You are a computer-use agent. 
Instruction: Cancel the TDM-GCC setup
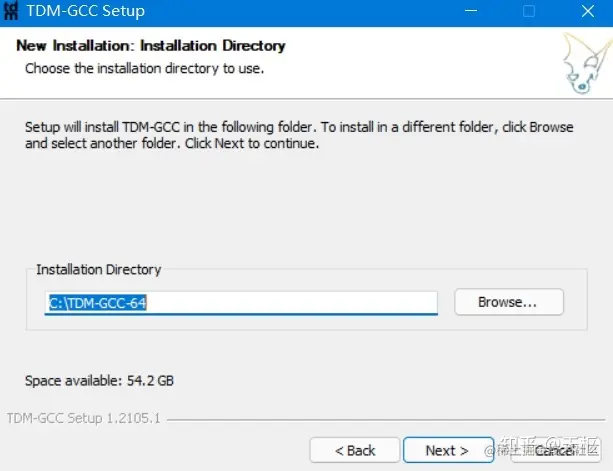(x=556, y=450)
